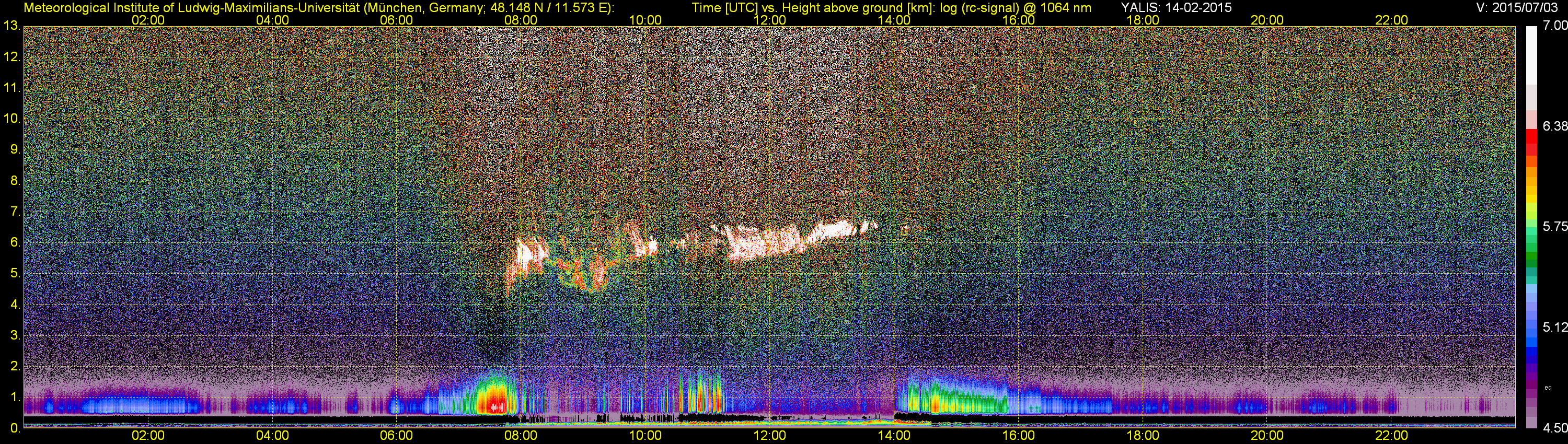Click the 5.75 colorbar value
Screen dimensions: 1568x444
[1554, 226]
